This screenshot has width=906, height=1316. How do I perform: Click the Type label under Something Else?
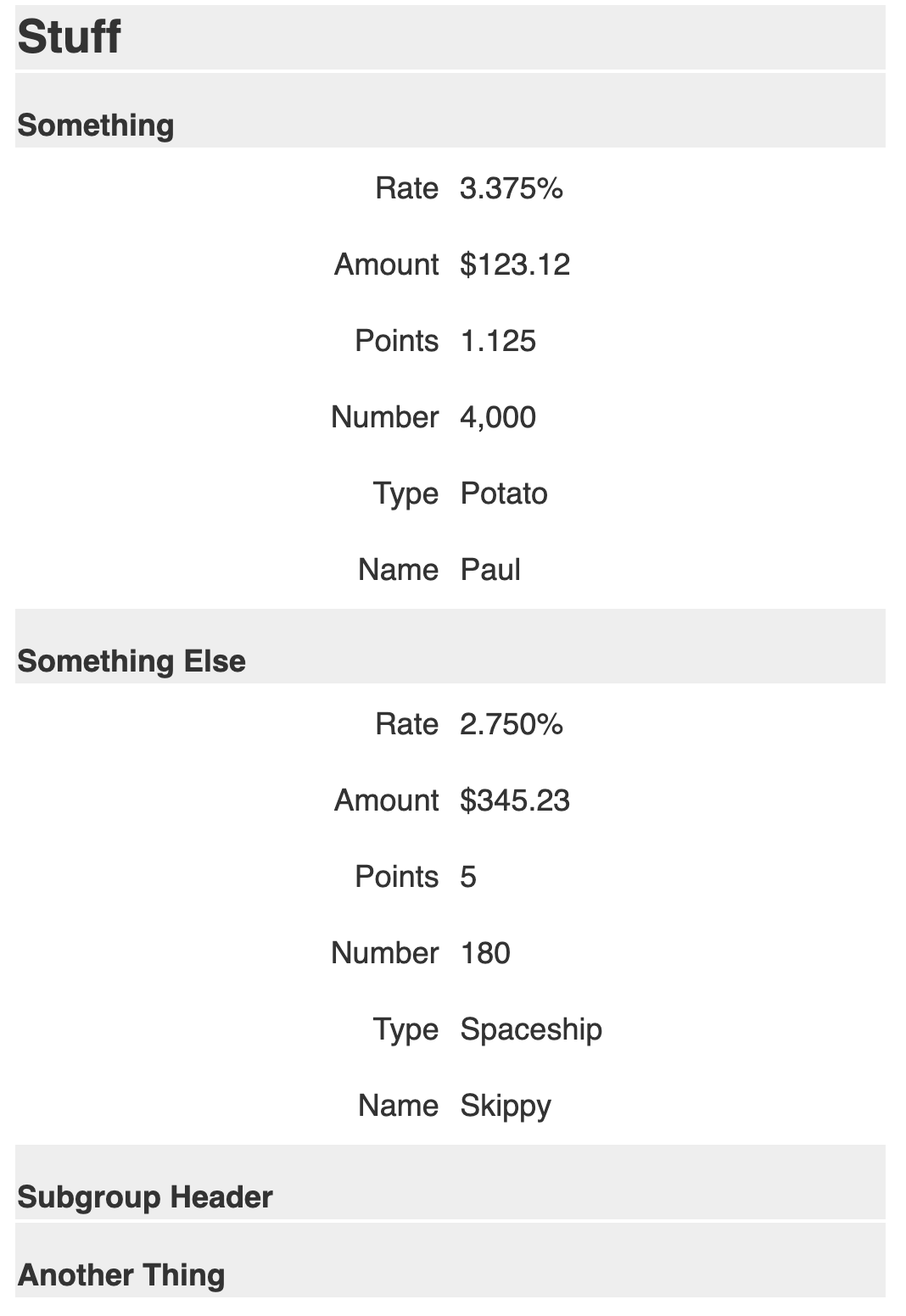pyautogui.click(x=406, y=1030)
